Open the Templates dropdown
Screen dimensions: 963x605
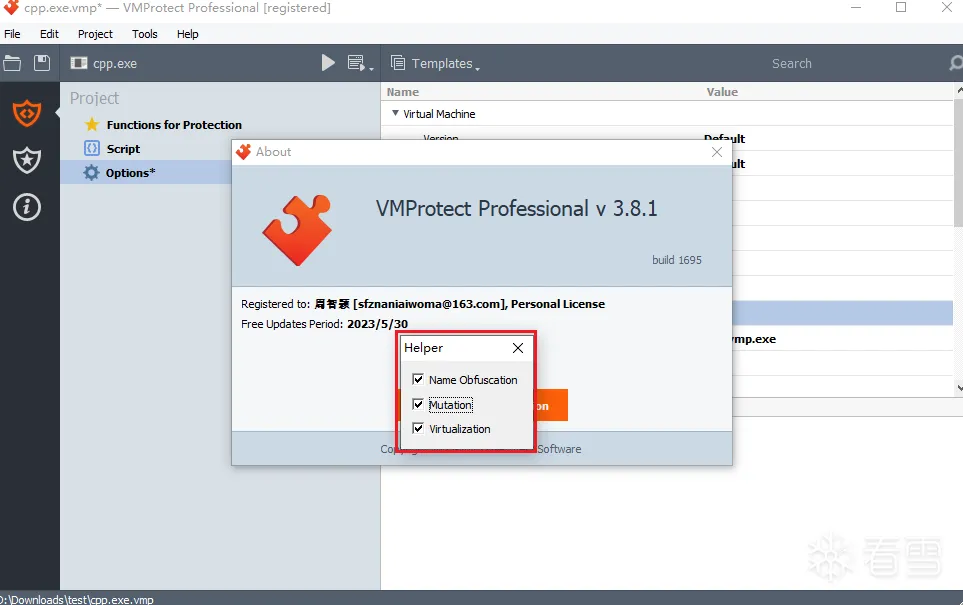coord(435,63)
